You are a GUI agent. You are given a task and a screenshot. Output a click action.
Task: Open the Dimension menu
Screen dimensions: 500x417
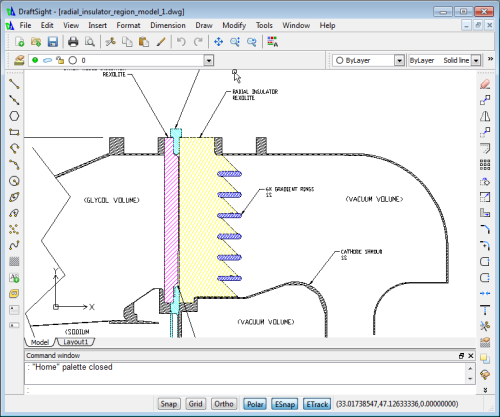pyautogui.click(x=168, y=25)
